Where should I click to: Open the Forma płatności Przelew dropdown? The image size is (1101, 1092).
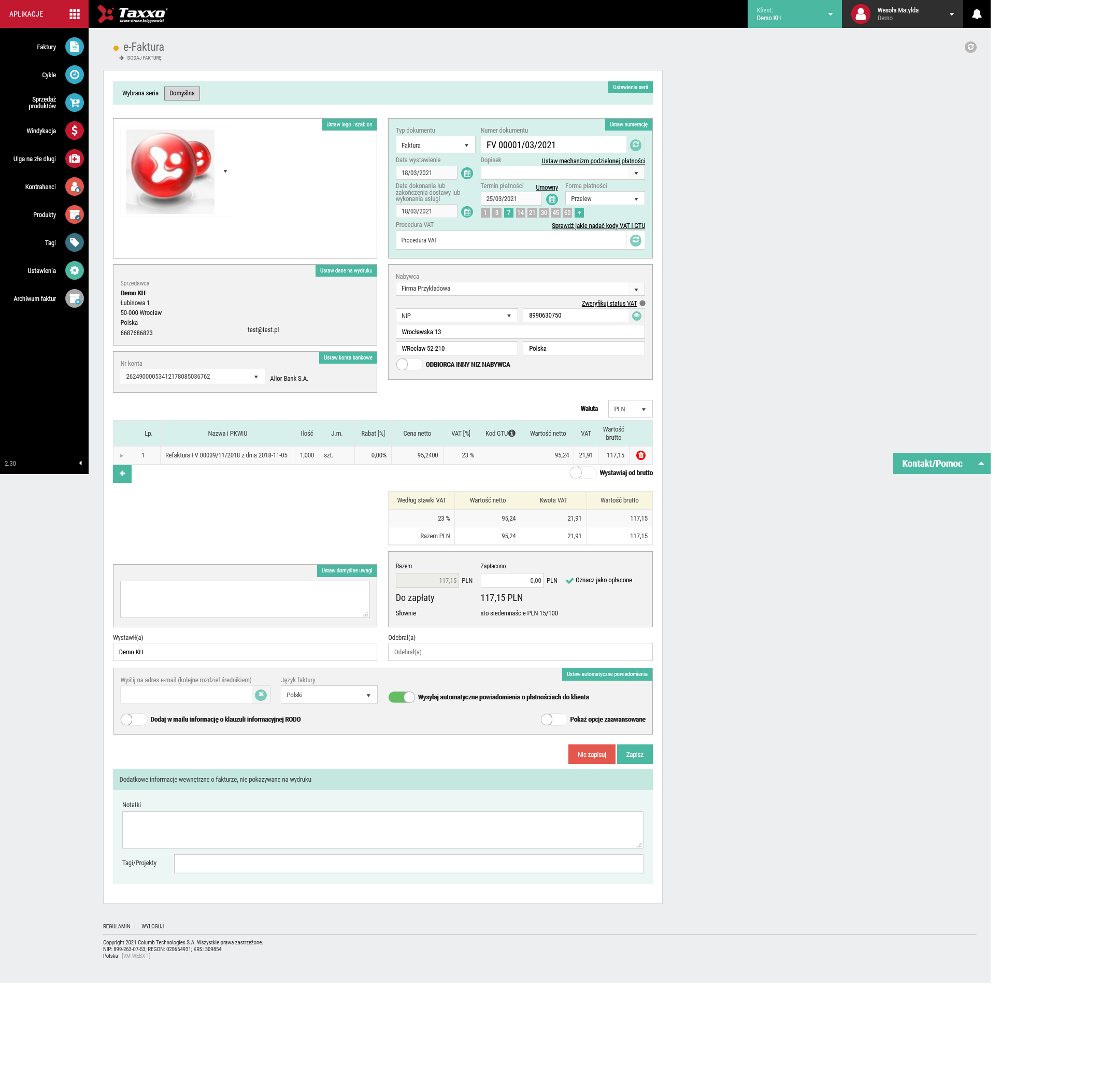pos(605,199)
